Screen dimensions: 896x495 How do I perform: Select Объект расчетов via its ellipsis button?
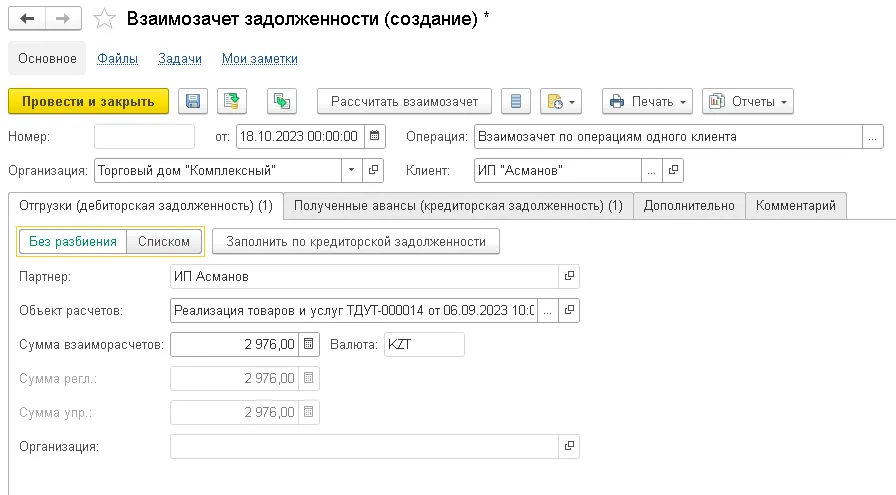[547, 310]
